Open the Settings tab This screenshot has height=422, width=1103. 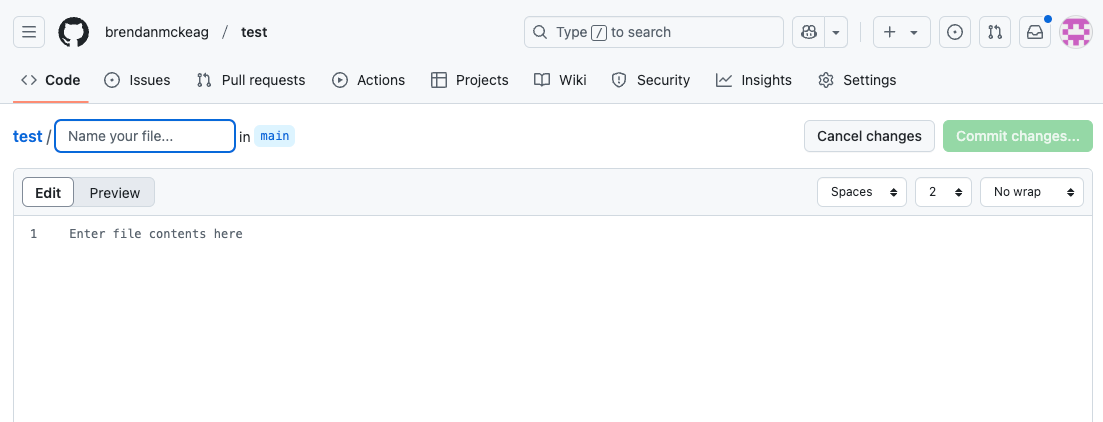857,80
